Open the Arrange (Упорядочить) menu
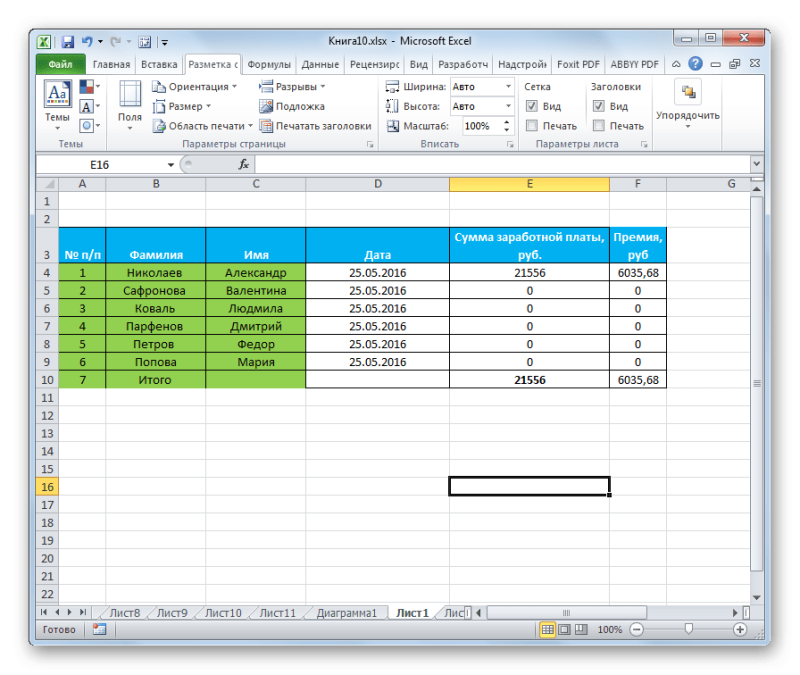Image resolution: width=800 pixels, height=675 pixels. (688, 106)
